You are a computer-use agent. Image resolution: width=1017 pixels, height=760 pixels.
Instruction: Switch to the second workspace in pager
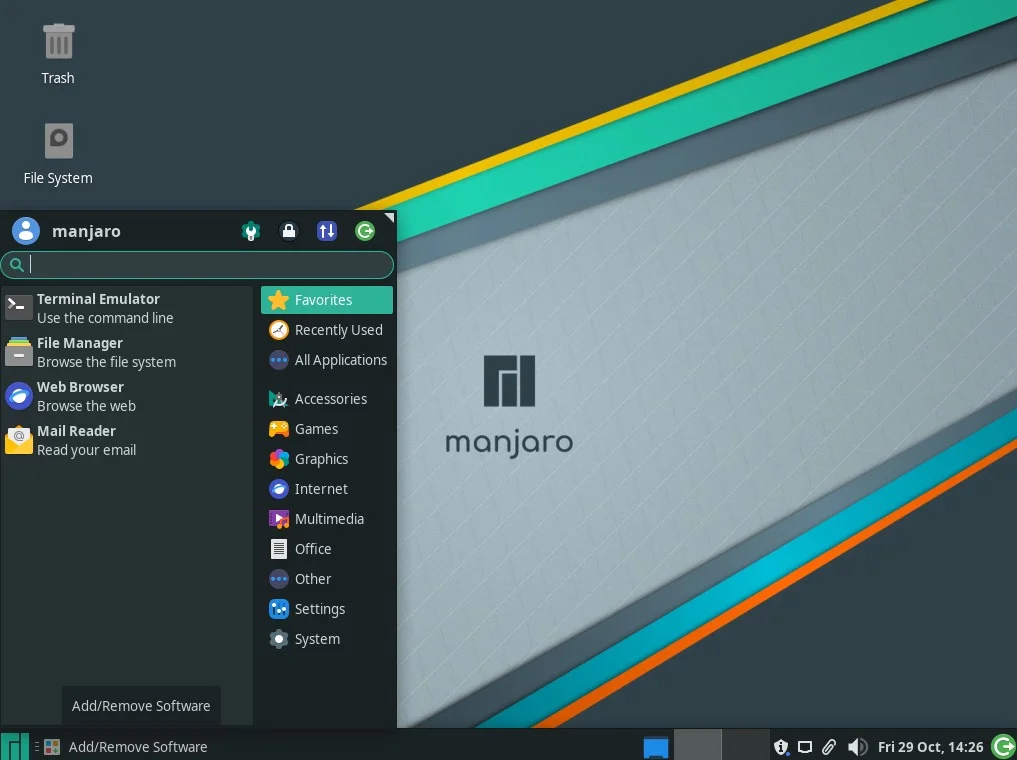tap(746, 745)
